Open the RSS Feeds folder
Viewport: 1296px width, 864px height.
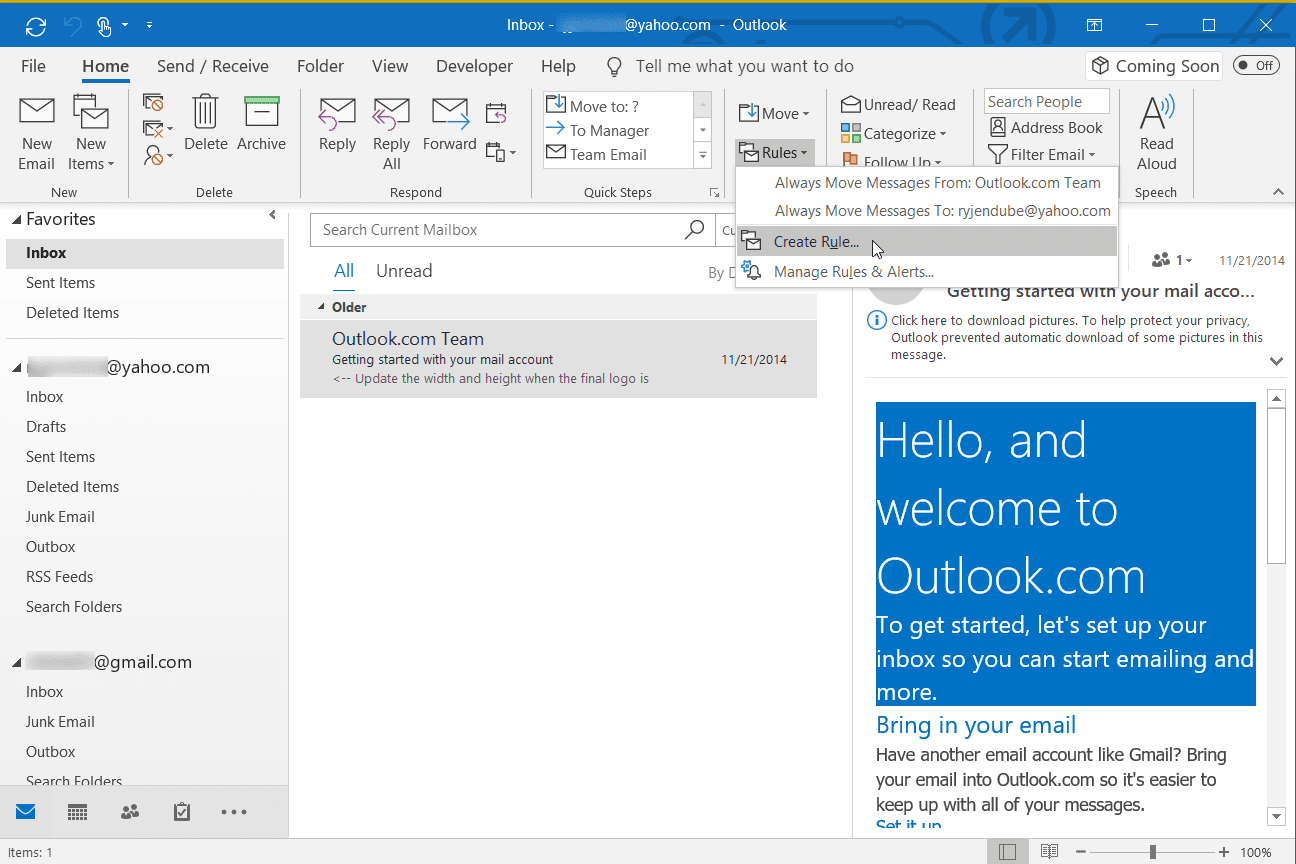pyautogui.click(x=59, y=577)
